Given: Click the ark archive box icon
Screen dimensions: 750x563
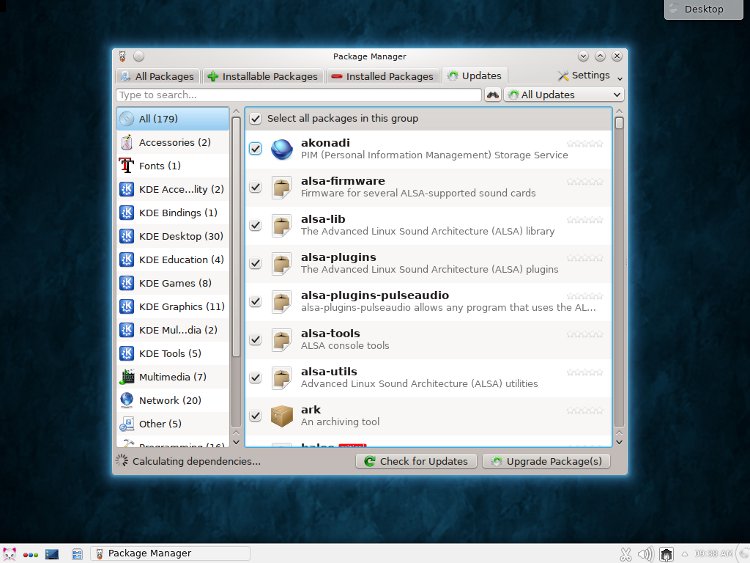Looking at the screenshot, I should tap(282, 415).
